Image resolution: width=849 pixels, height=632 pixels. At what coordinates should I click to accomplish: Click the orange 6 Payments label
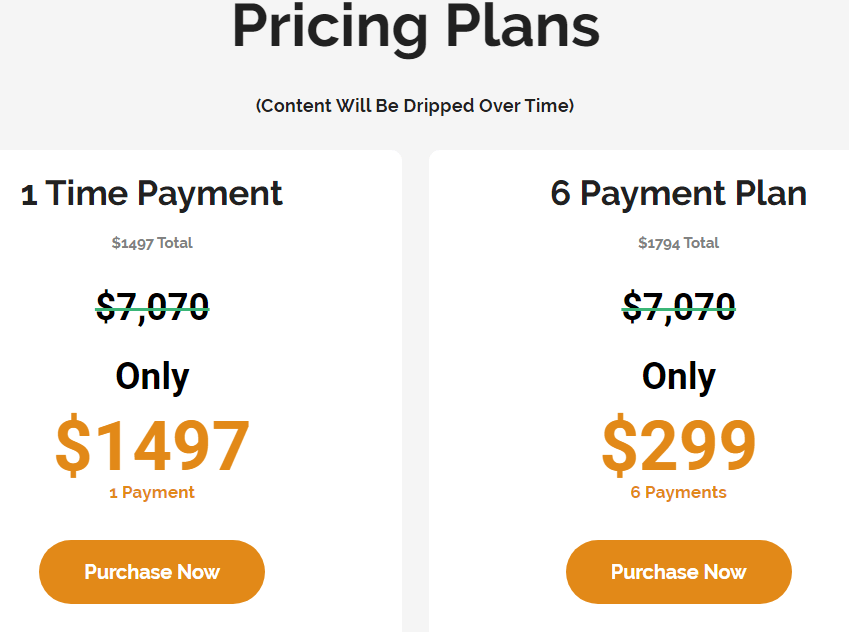point(678,492)
